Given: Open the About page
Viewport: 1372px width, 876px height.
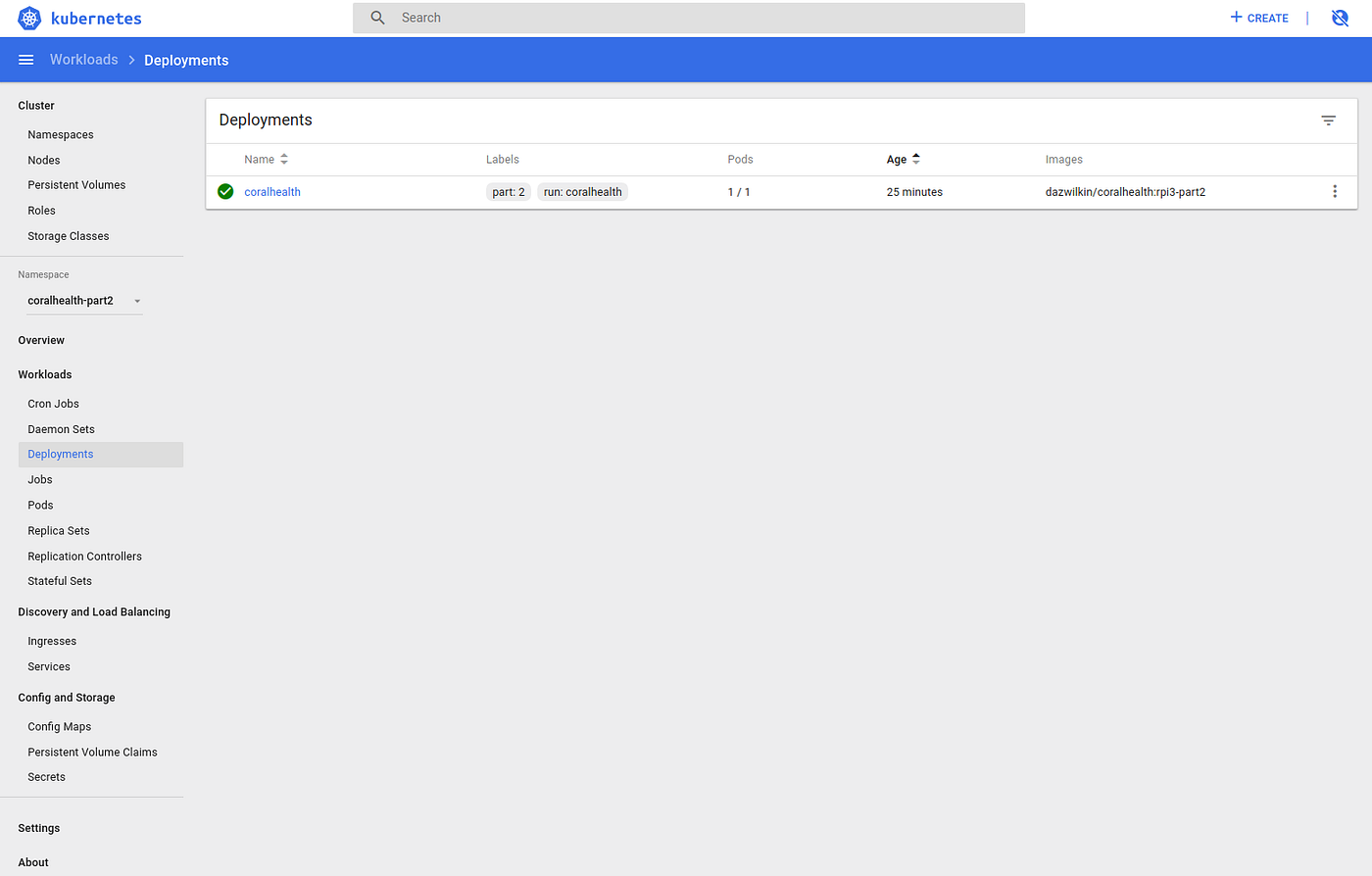Looking at the screenshot, I should (x=33, y=862).
